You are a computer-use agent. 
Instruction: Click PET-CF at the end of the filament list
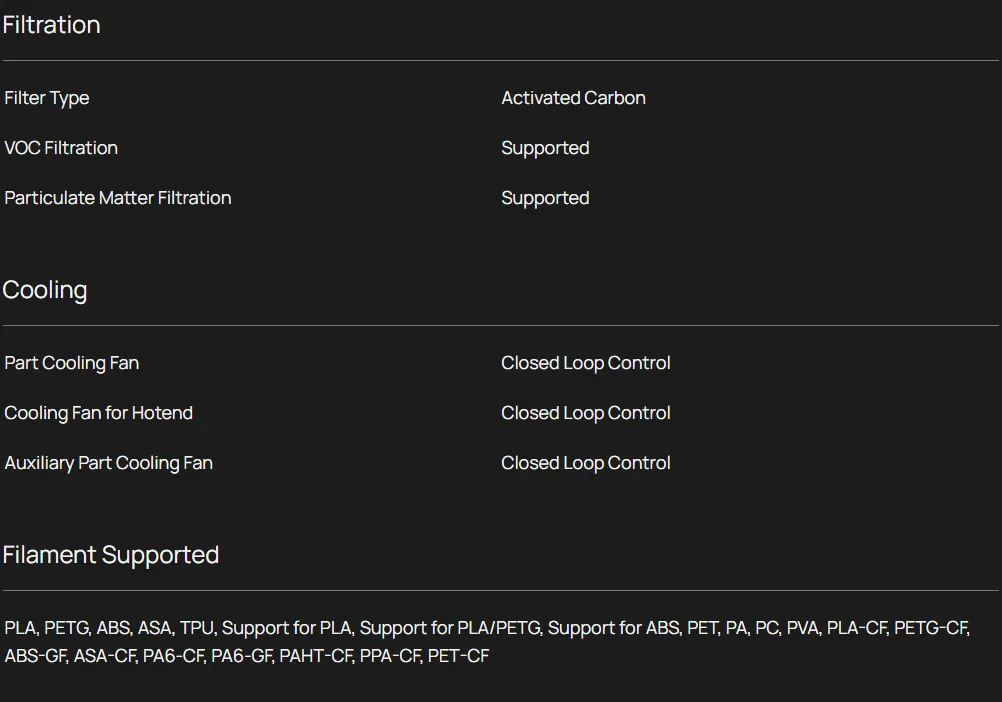(x=458, y=656)
